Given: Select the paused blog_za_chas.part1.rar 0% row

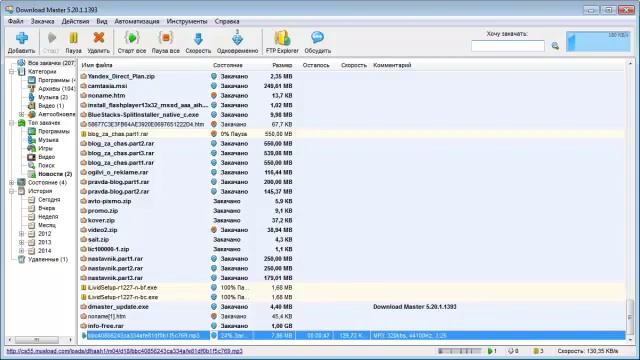Looking at the screenshot, I should [352, 134].
